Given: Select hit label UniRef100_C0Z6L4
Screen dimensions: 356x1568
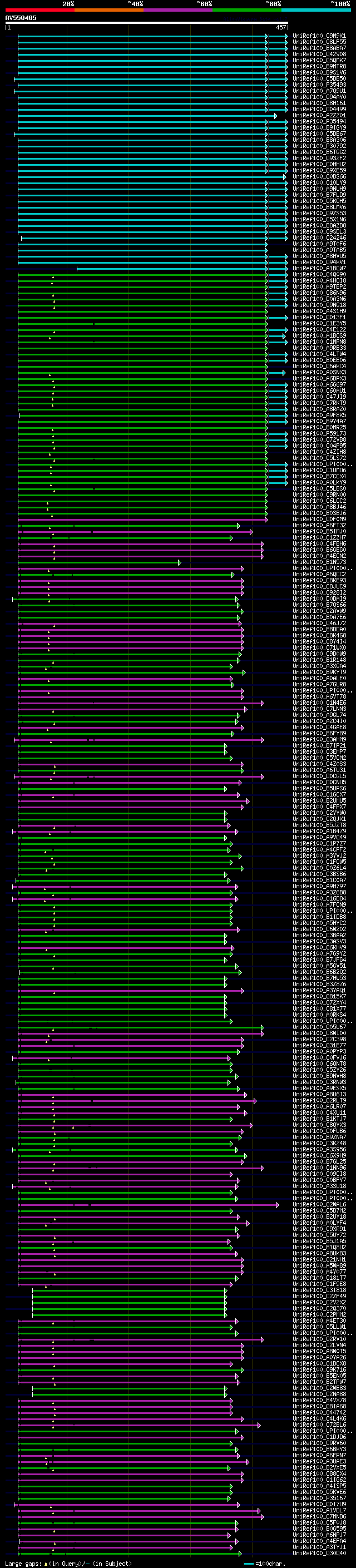Looking at the screenshot, I should click(x=319, y=868).
